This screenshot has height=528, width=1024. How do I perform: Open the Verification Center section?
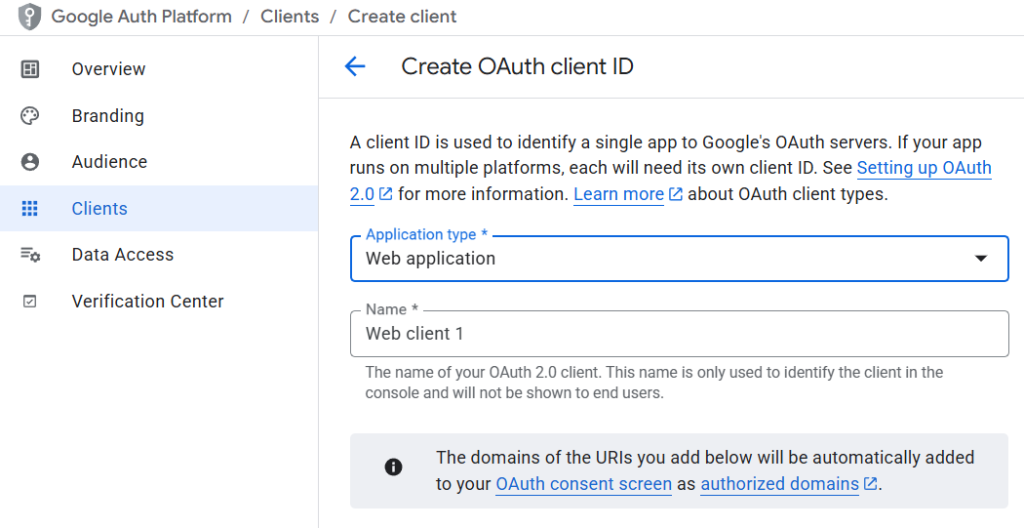tap(159, 301)
